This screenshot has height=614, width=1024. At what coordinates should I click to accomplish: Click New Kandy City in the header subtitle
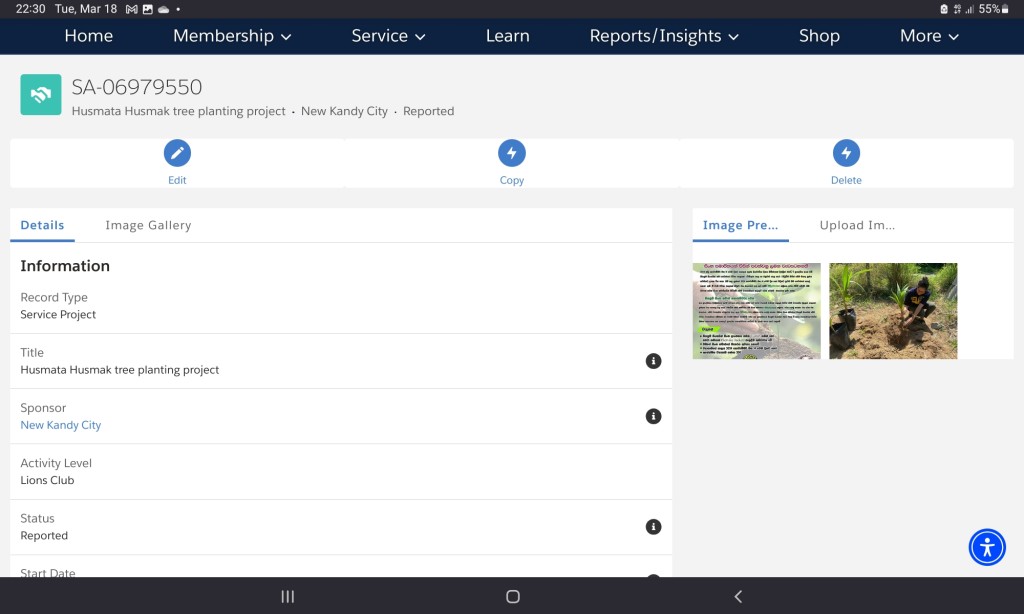(344, 111)
